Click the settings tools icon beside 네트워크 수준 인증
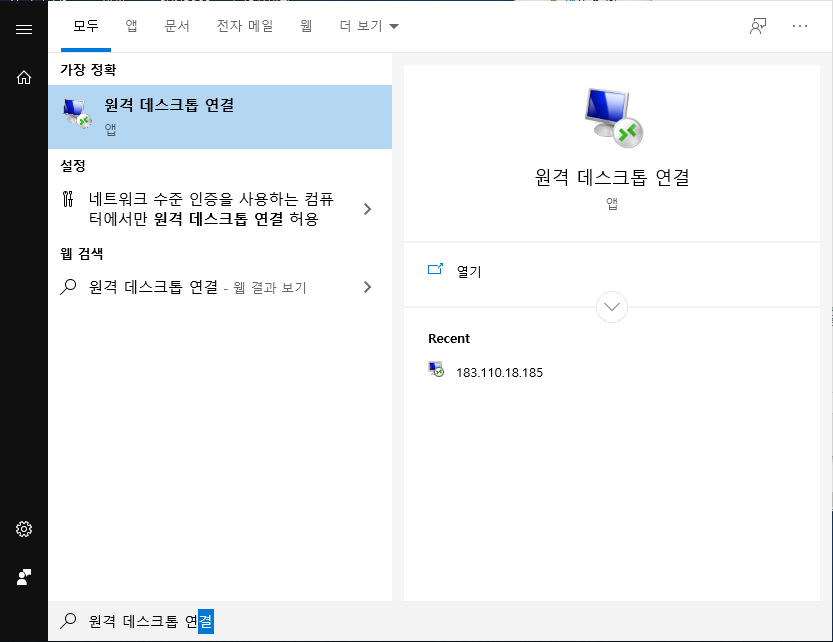 coord(68,199)
